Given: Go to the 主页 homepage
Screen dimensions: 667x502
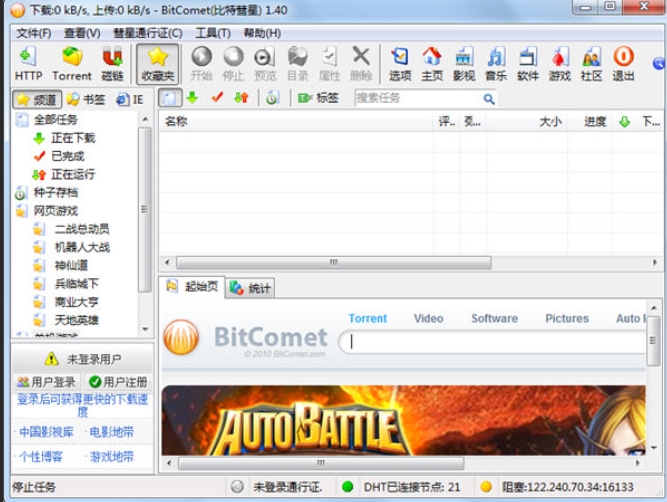Looking at the screenshot, I should [x=432, y=64].
